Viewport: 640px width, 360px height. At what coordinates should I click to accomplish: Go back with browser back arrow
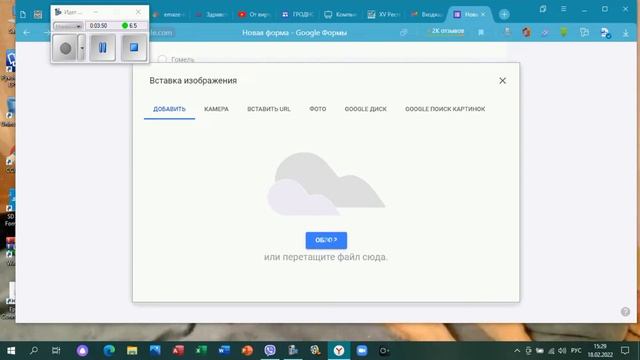[27, 33]
